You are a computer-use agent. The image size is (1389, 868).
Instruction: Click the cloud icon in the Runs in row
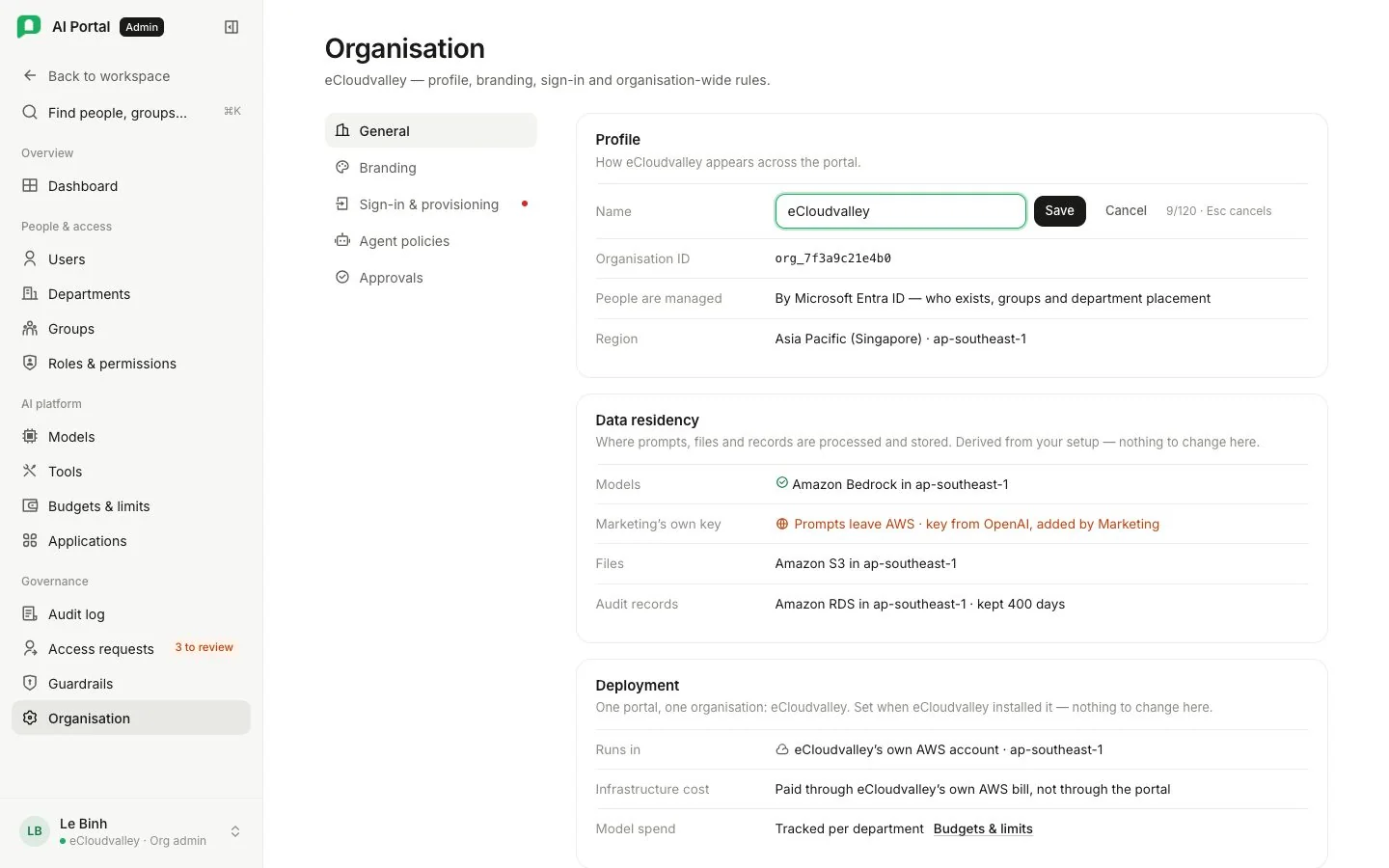pos(782,749)
